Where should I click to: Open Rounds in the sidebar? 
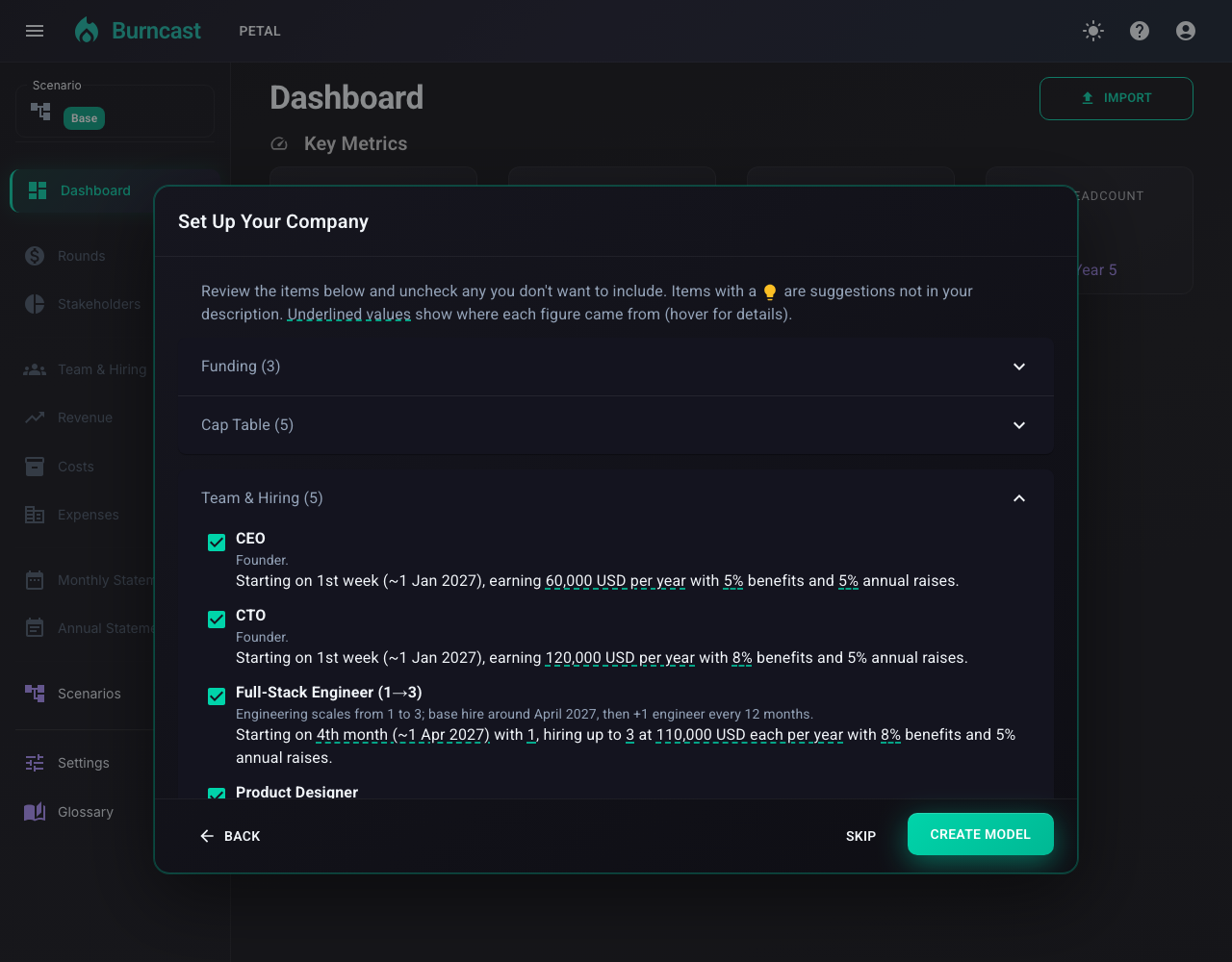point(82,256)
